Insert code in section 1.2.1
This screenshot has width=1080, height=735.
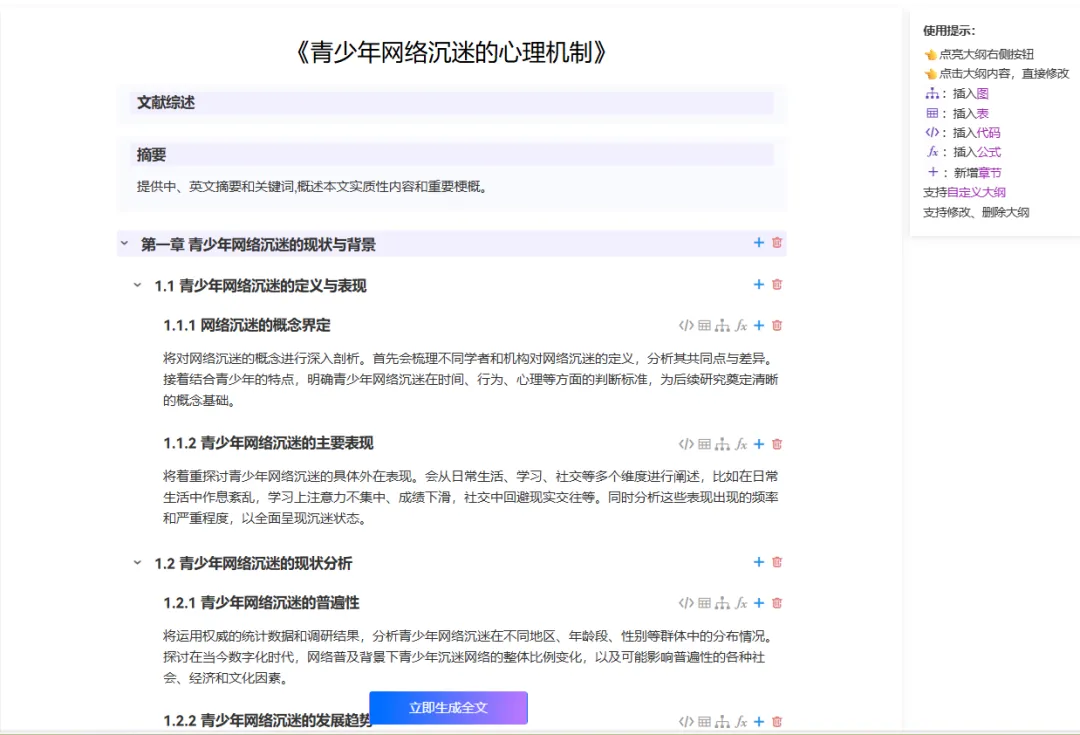click(x=686, y=603)
